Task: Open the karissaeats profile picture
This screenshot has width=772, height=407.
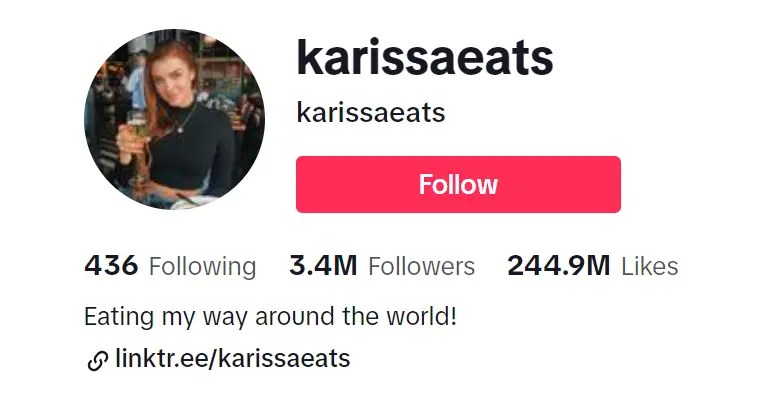Action: pyautogui.click(x=174, y=120)
